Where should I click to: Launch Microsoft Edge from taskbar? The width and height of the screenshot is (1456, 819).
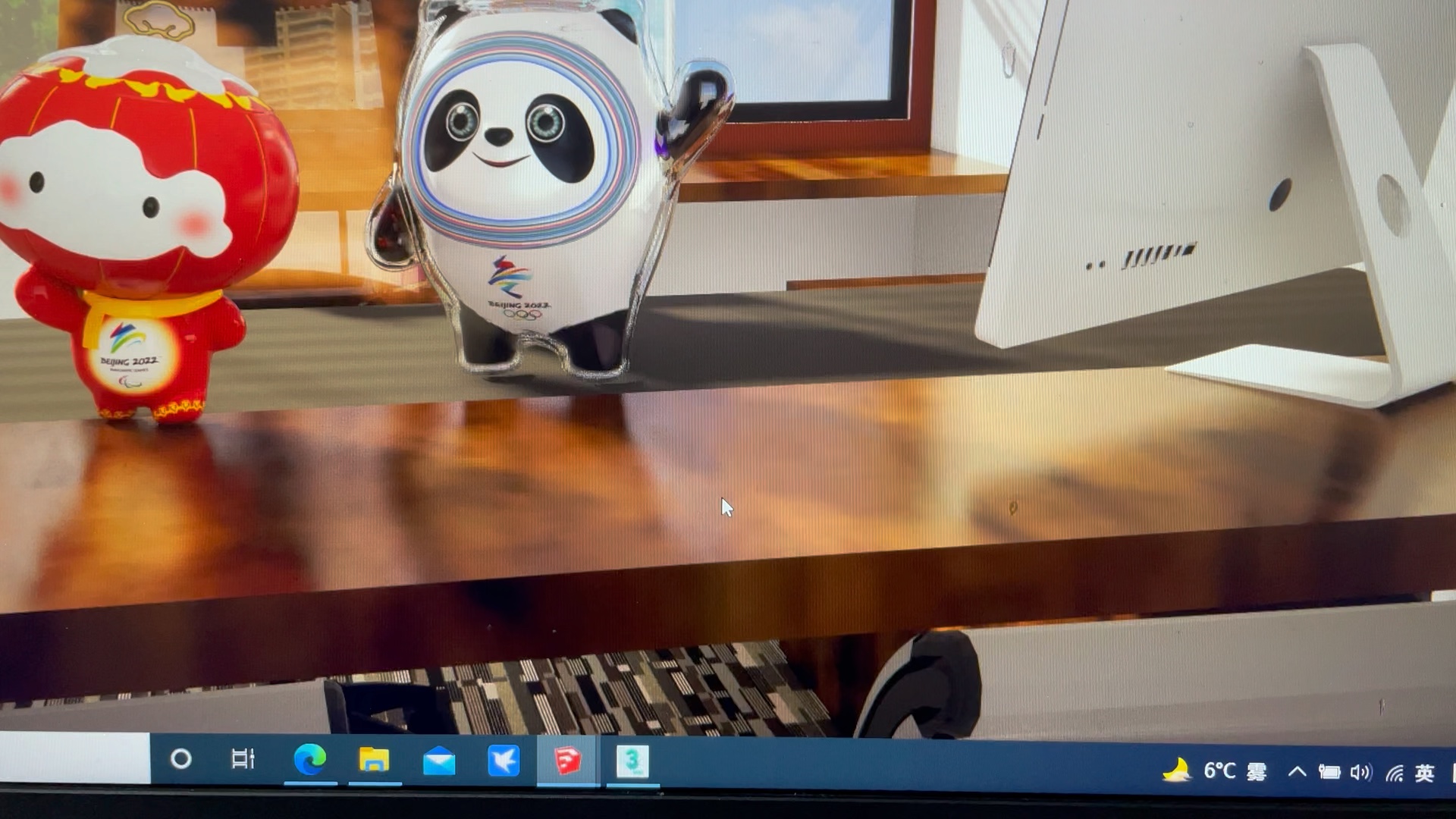[x=310, y=760]
